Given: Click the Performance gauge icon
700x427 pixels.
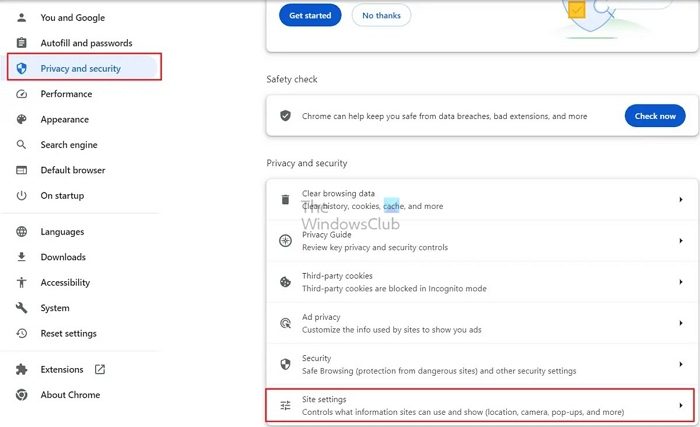Looking at the screenshot, I should point(21,94).
